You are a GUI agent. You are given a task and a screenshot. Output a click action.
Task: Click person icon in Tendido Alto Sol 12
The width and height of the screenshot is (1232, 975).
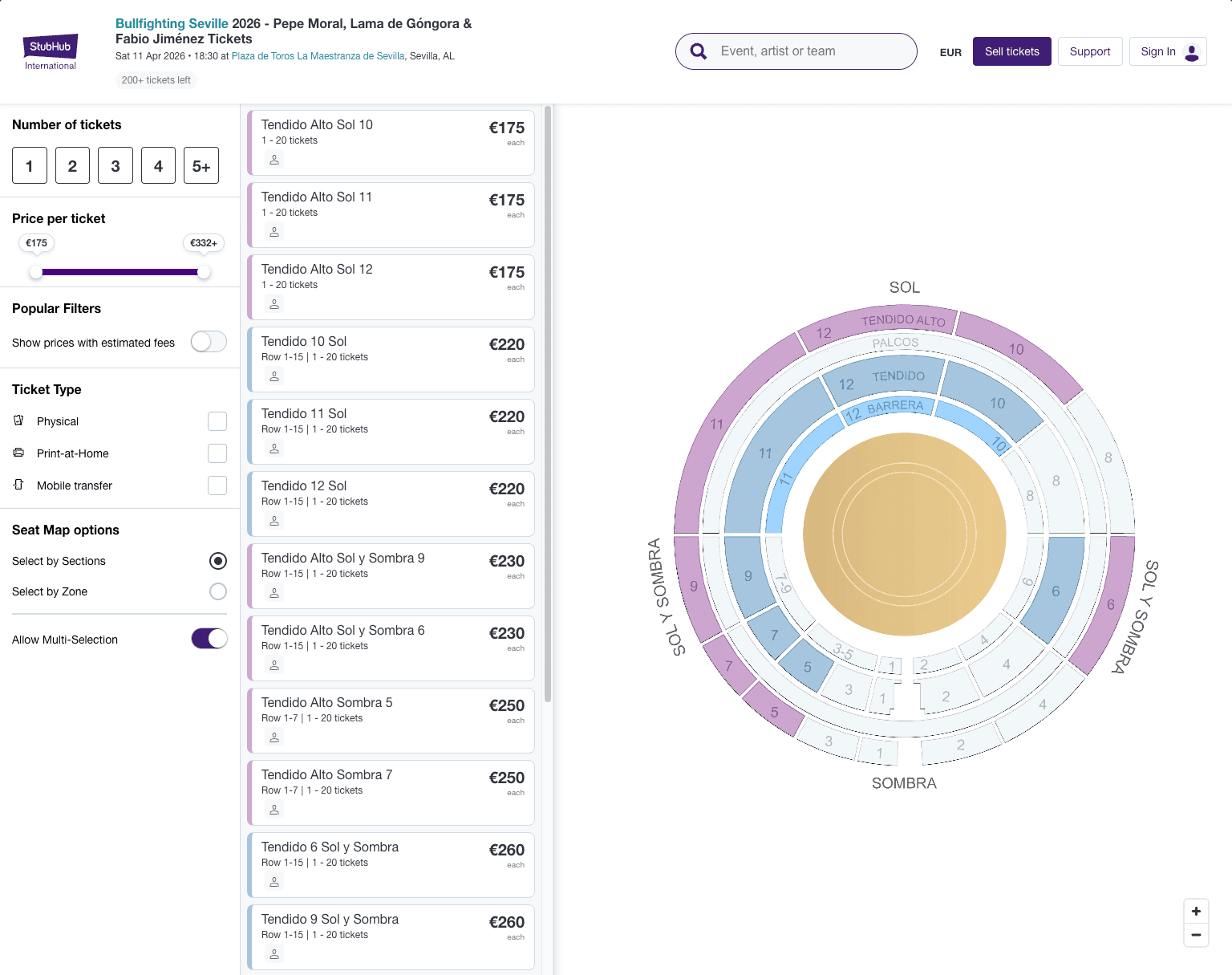274,304
